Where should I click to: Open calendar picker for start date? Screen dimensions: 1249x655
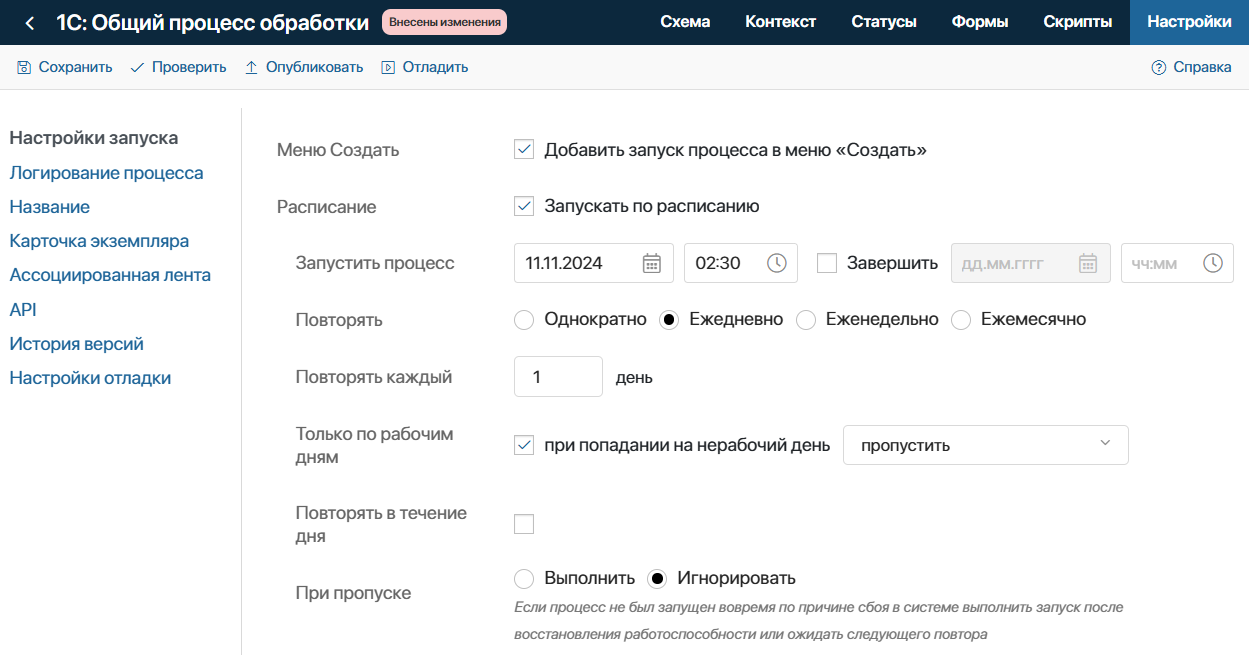[651, 263]
